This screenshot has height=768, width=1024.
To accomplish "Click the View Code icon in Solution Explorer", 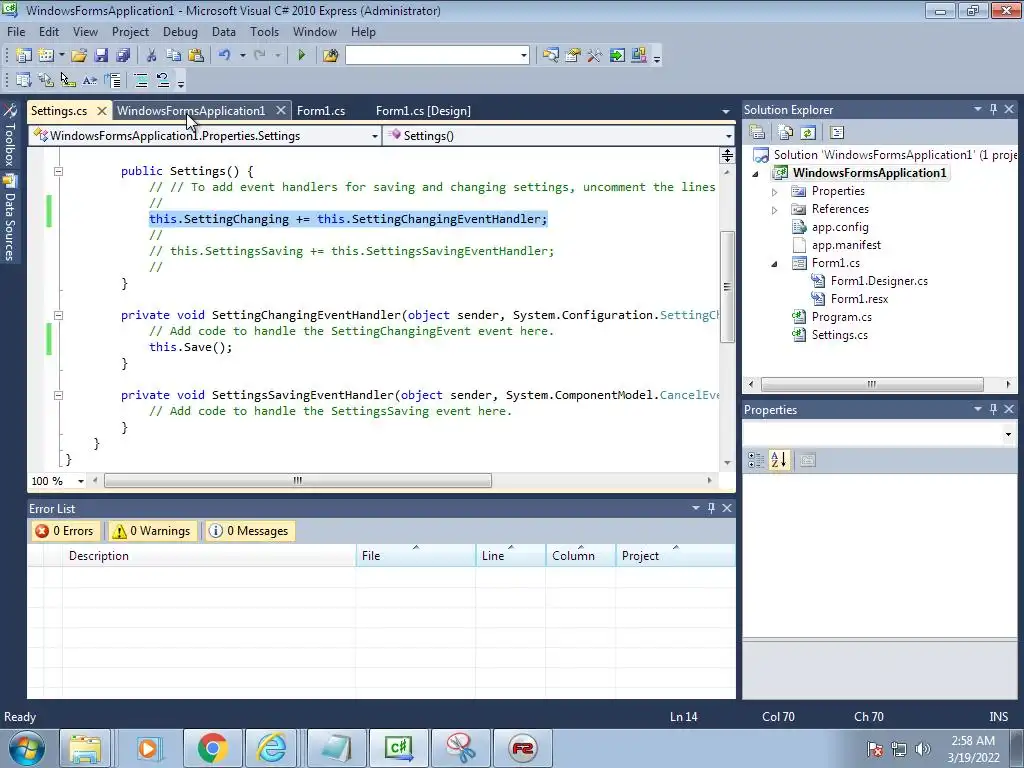I will point(837,133).
